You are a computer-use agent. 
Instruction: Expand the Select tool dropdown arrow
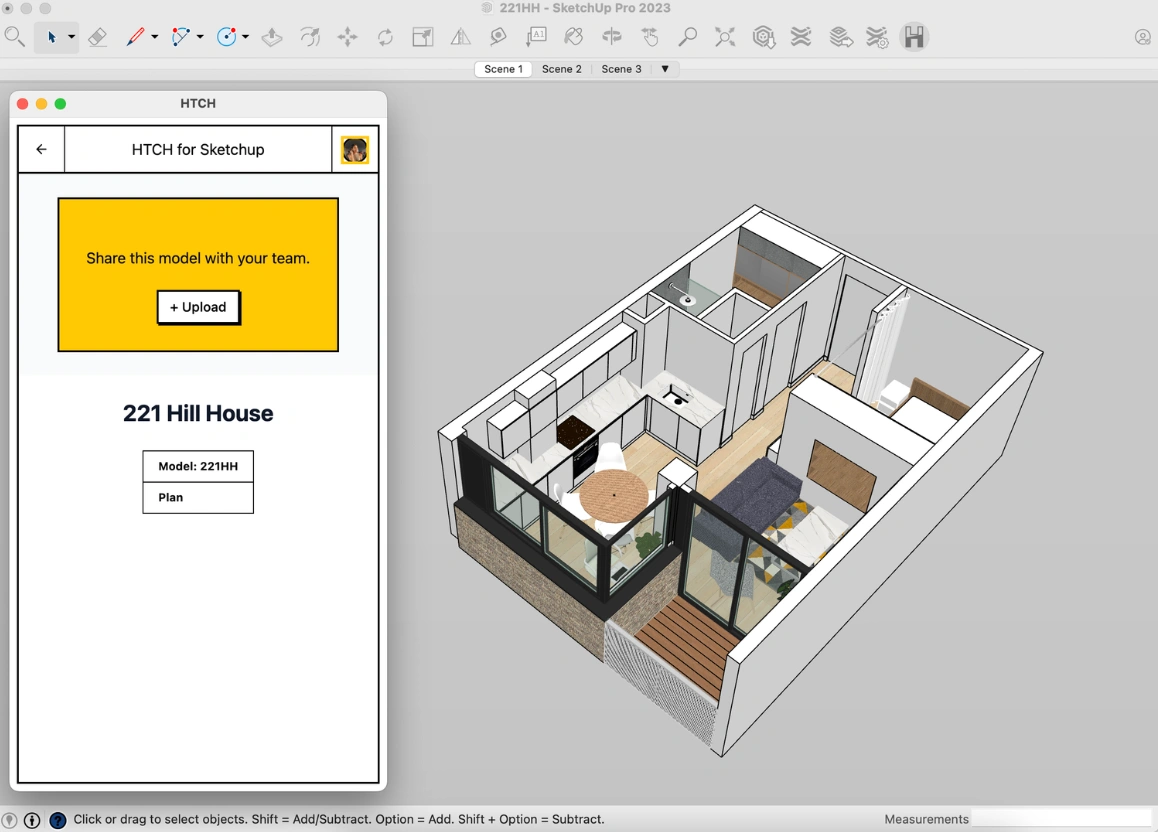pos(70,37)
